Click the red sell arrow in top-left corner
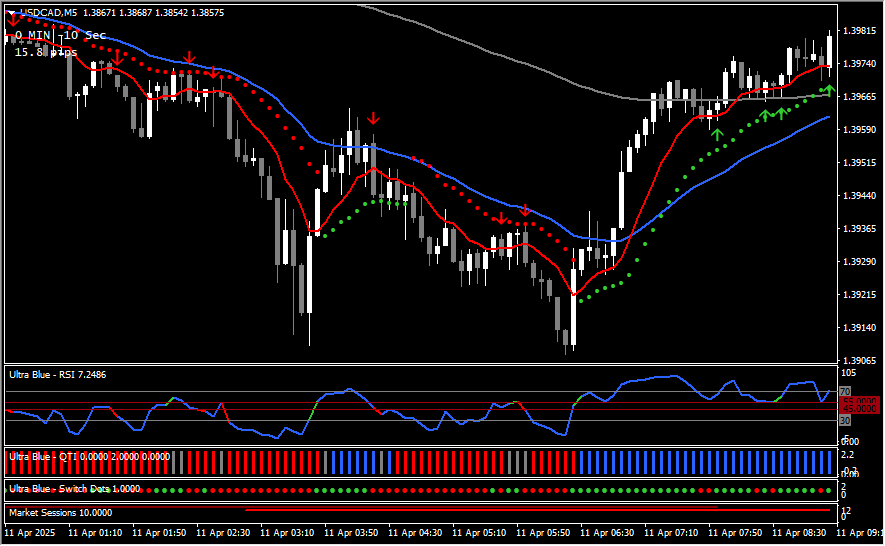Viewport: 885px width, 546px height. tap(12, 22)
